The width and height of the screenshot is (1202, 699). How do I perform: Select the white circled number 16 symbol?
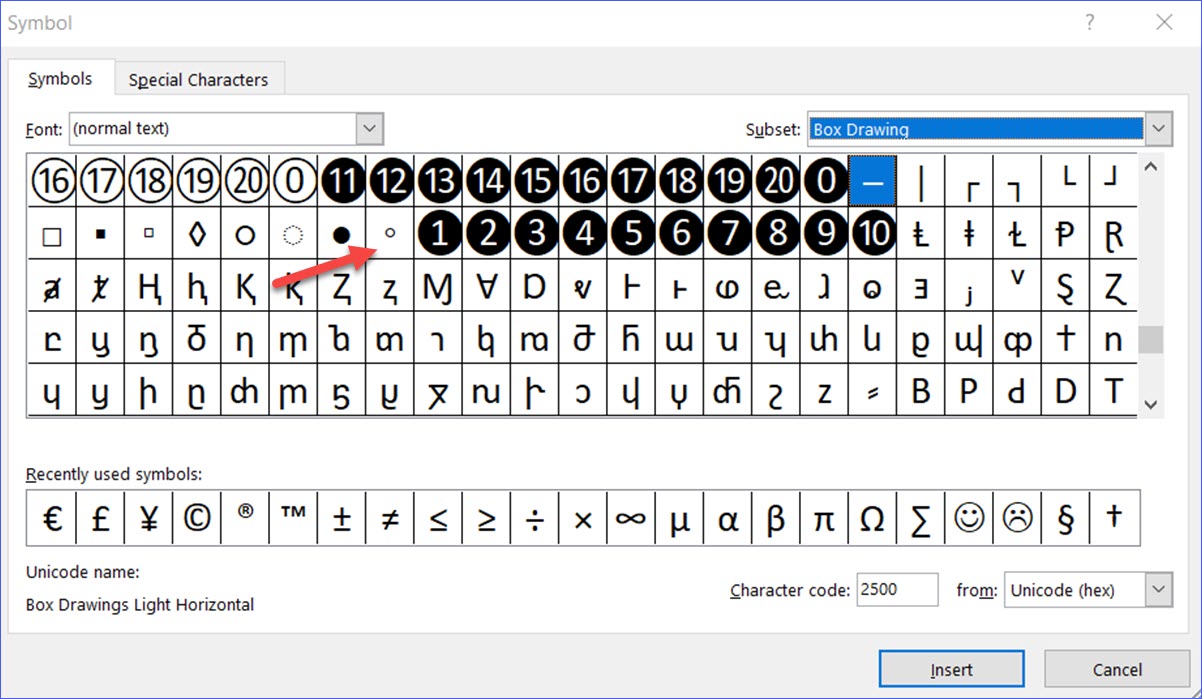click(x=52, y=181)
